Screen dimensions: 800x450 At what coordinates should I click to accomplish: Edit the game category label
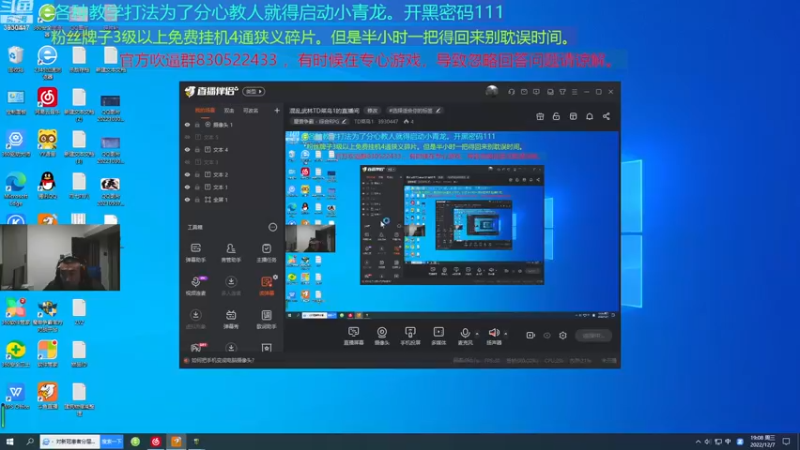pyautogui.click(x=320, y=121)
